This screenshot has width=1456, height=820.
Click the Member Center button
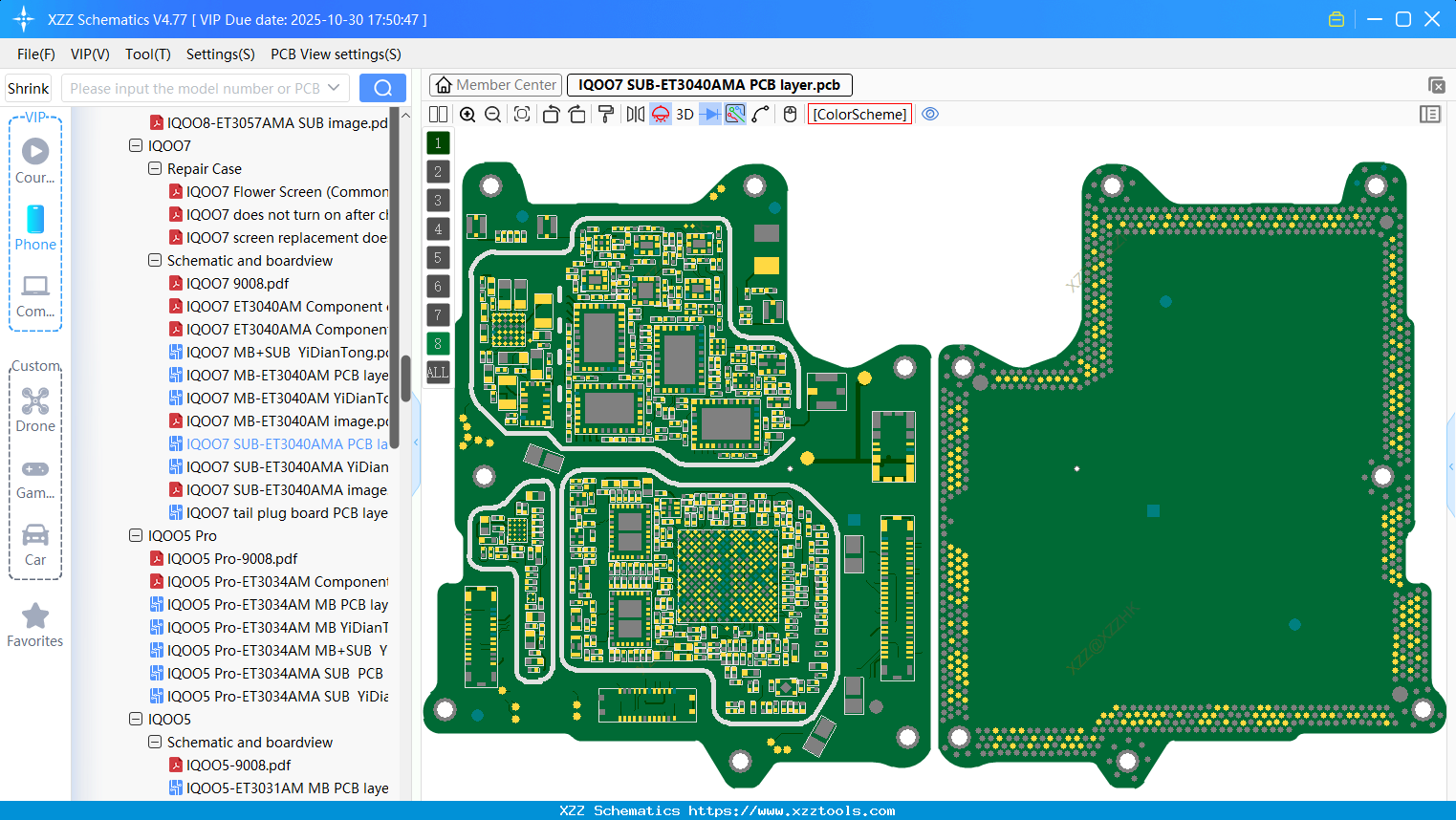pos(495,84)
